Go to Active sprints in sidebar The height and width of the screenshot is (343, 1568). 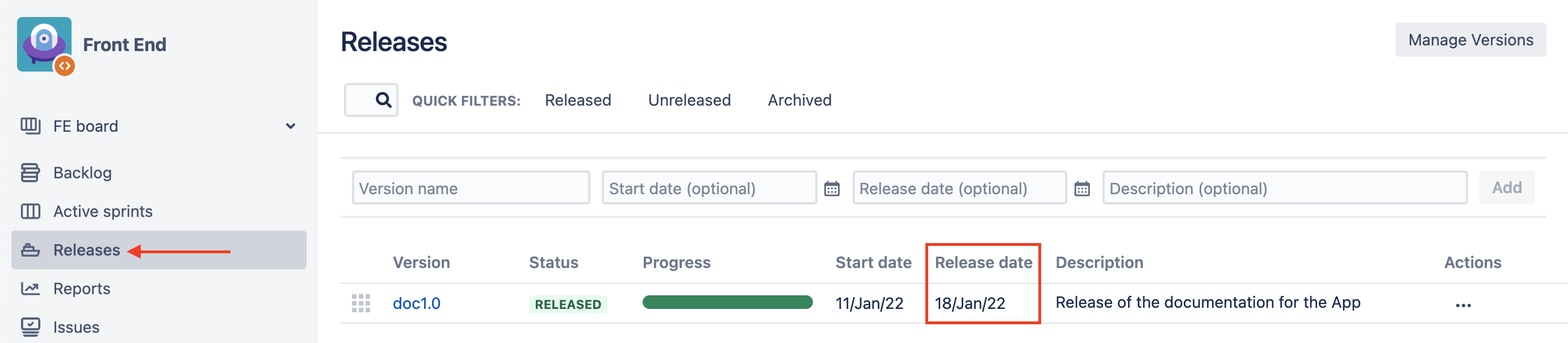coord(103,211)
